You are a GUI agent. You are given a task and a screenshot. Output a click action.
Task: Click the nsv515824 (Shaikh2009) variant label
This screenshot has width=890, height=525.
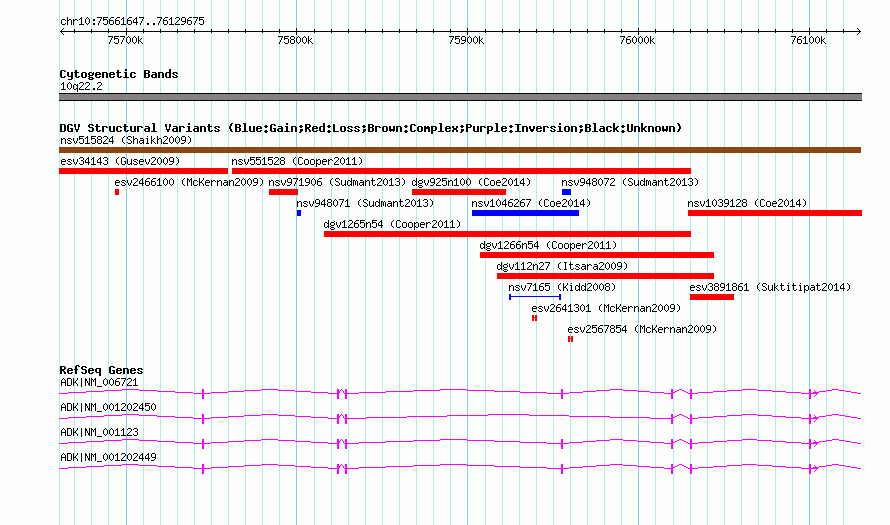(x=126, y=140)
